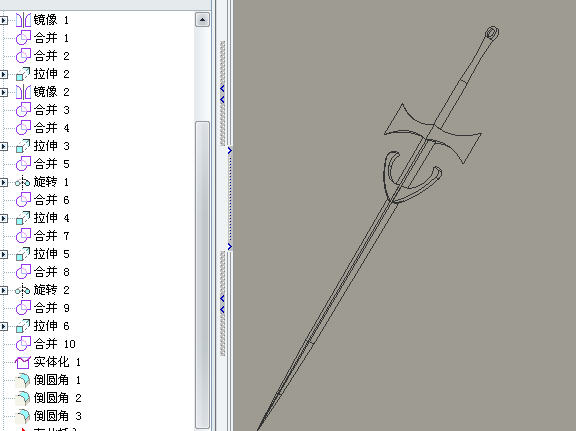Click the model tree vertical scrollbar thumb
The image size is (576, 431).
coord(202,274)
